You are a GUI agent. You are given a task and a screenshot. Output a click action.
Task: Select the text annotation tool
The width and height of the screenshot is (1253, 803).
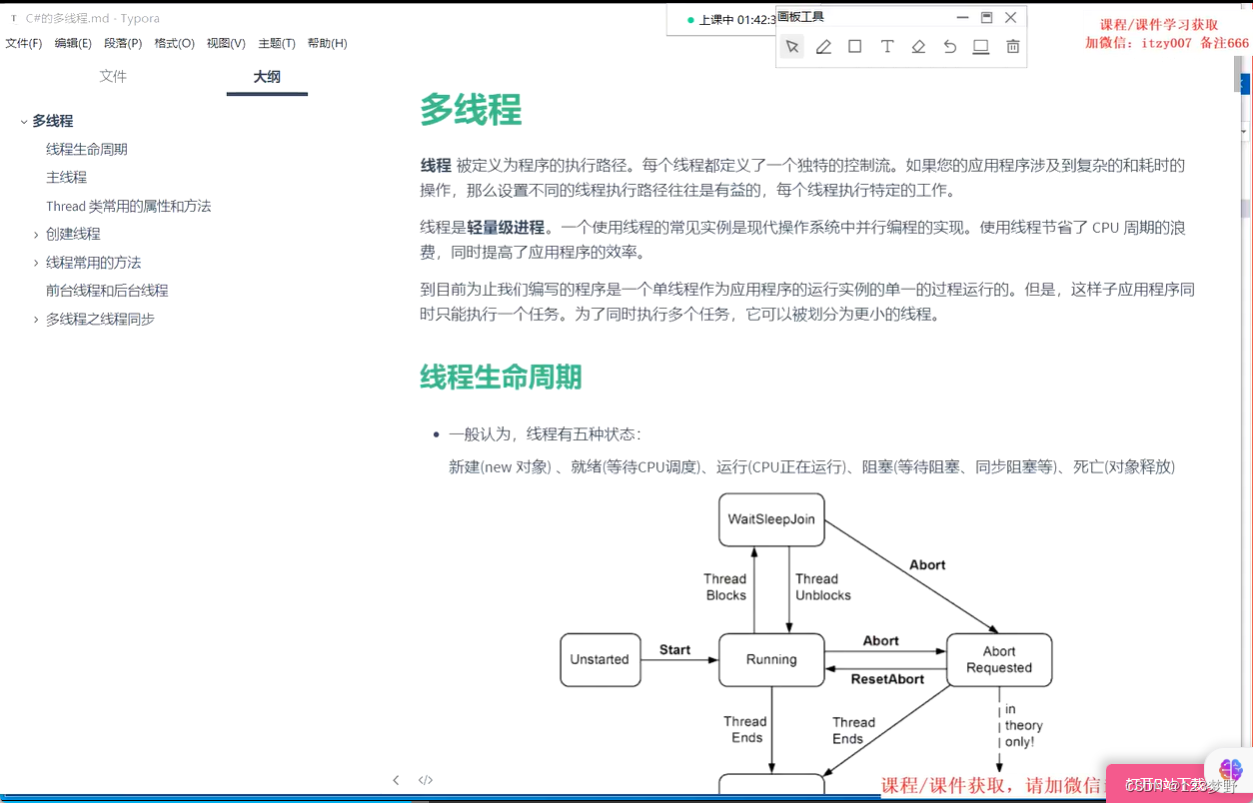[x=887, y=46]
